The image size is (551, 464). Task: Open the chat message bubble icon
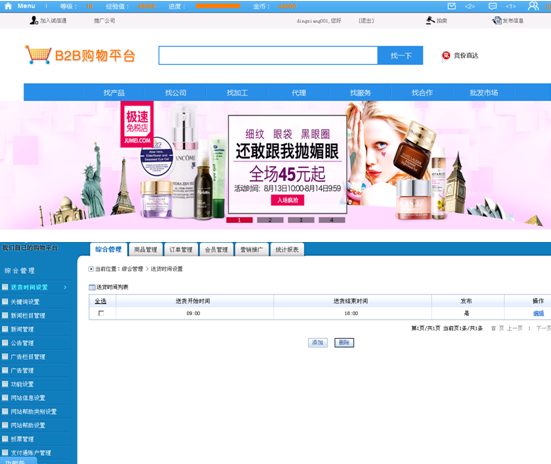493,6
